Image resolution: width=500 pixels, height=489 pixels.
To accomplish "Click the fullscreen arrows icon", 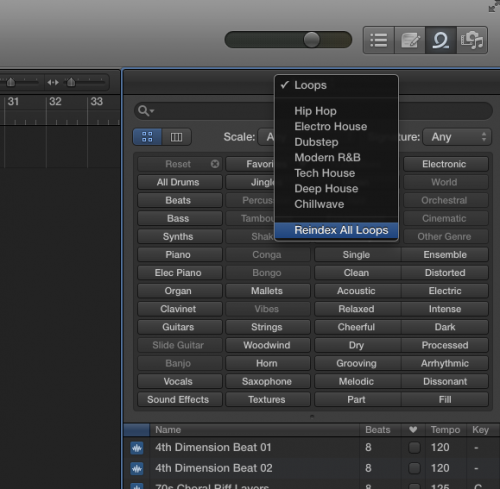I will coord(494,7).
